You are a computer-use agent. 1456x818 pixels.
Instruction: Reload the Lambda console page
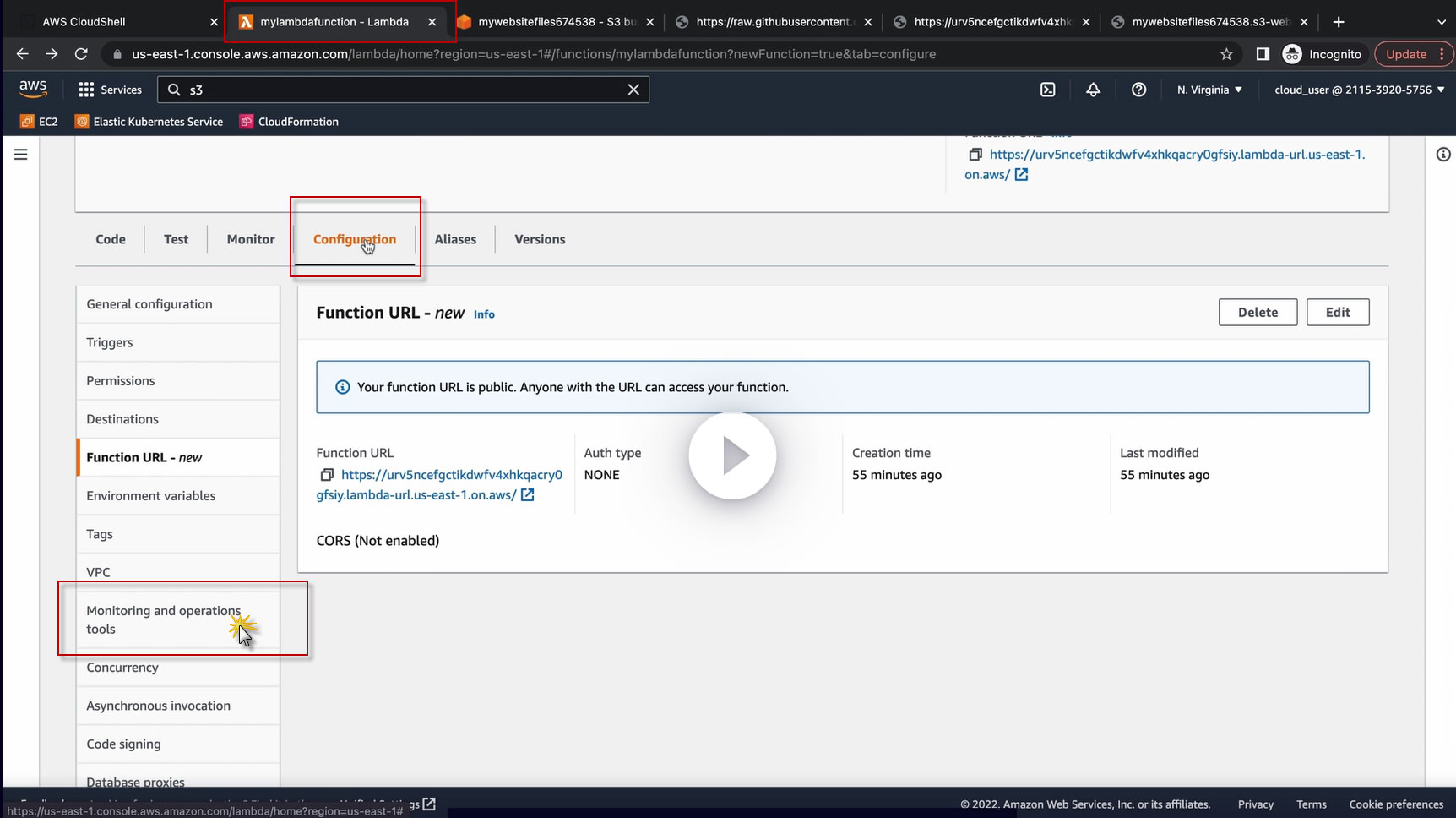(x=81, y=54)
